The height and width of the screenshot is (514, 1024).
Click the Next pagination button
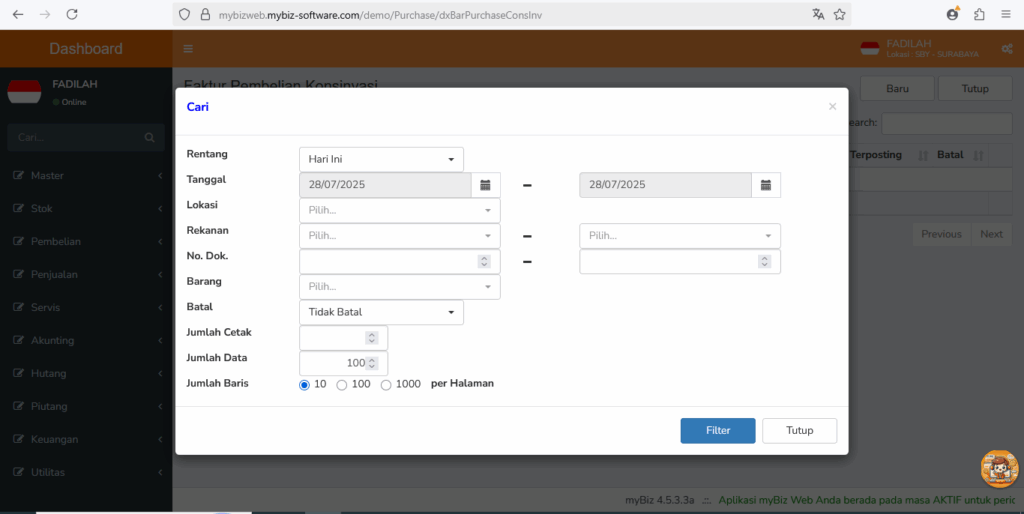click(x=991, y=234)
